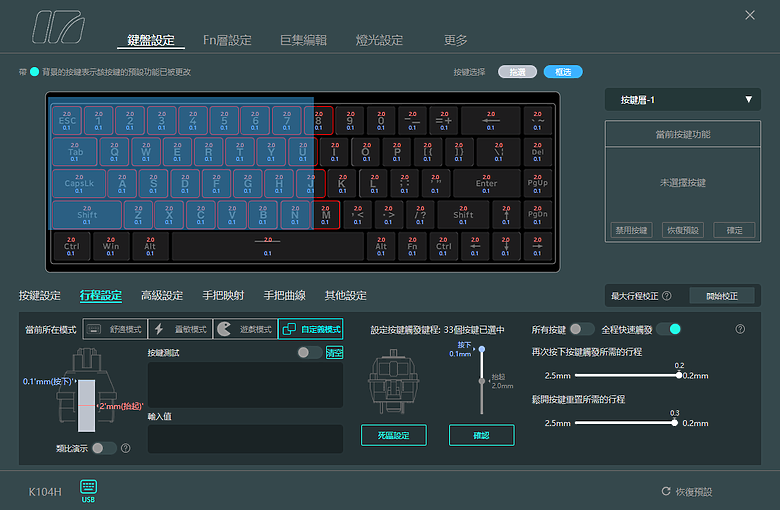
Task: Select the PgDn key
Action: pyautogui.click(x=537, y=214)
